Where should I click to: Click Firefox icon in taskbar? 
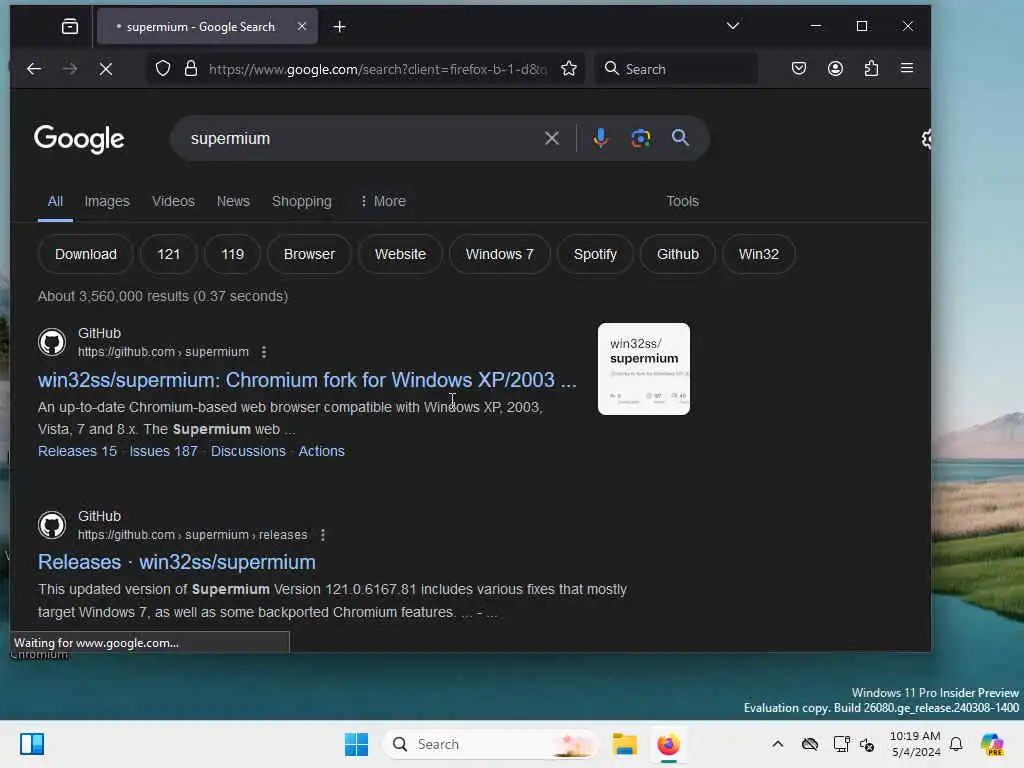[669, 744]
